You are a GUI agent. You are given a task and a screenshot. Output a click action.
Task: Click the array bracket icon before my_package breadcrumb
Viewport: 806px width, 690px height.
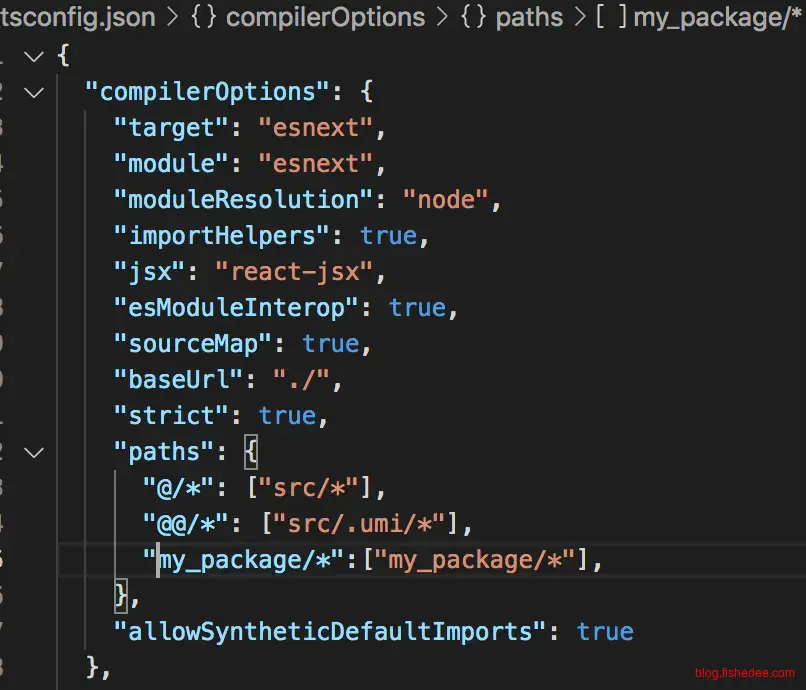(610, 18)
